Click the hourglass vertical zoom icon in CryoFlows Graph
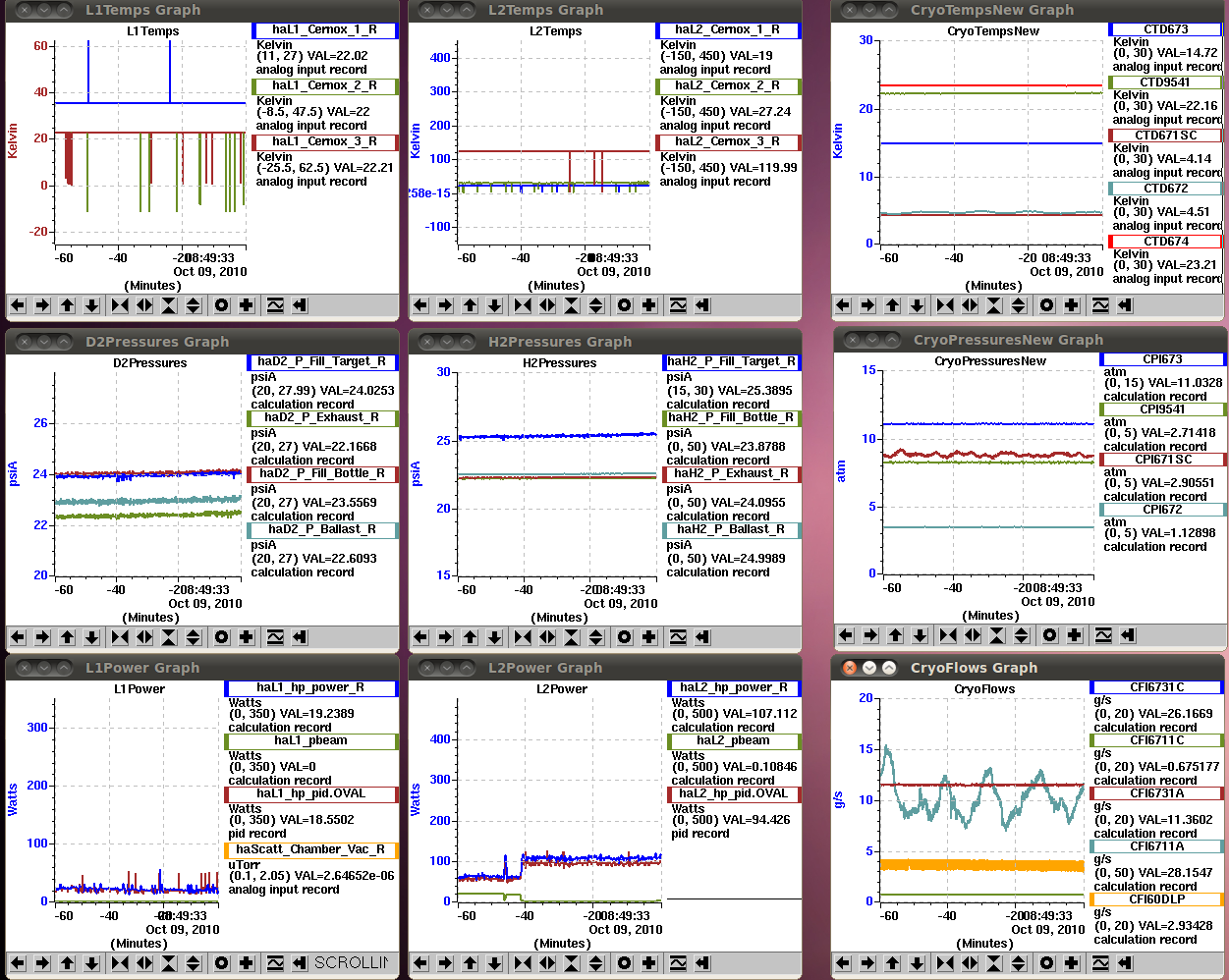The image size is (1229, 980). click(x=994, y=963)
